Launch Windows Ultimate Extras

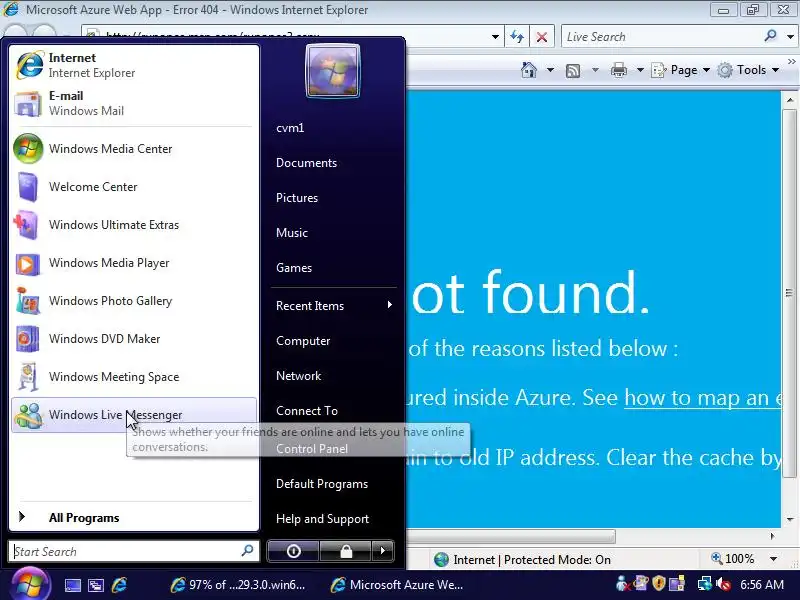pos(134,224)
